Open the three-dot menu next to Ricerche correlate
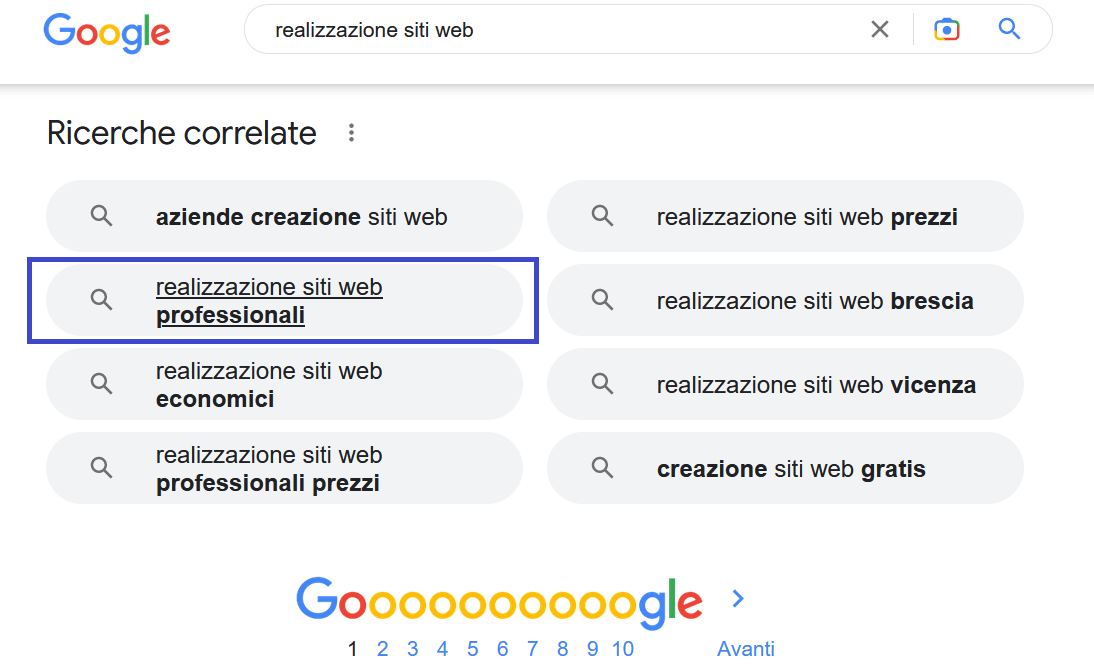This screenshot has width=1094, height=668. coord(351,131)
